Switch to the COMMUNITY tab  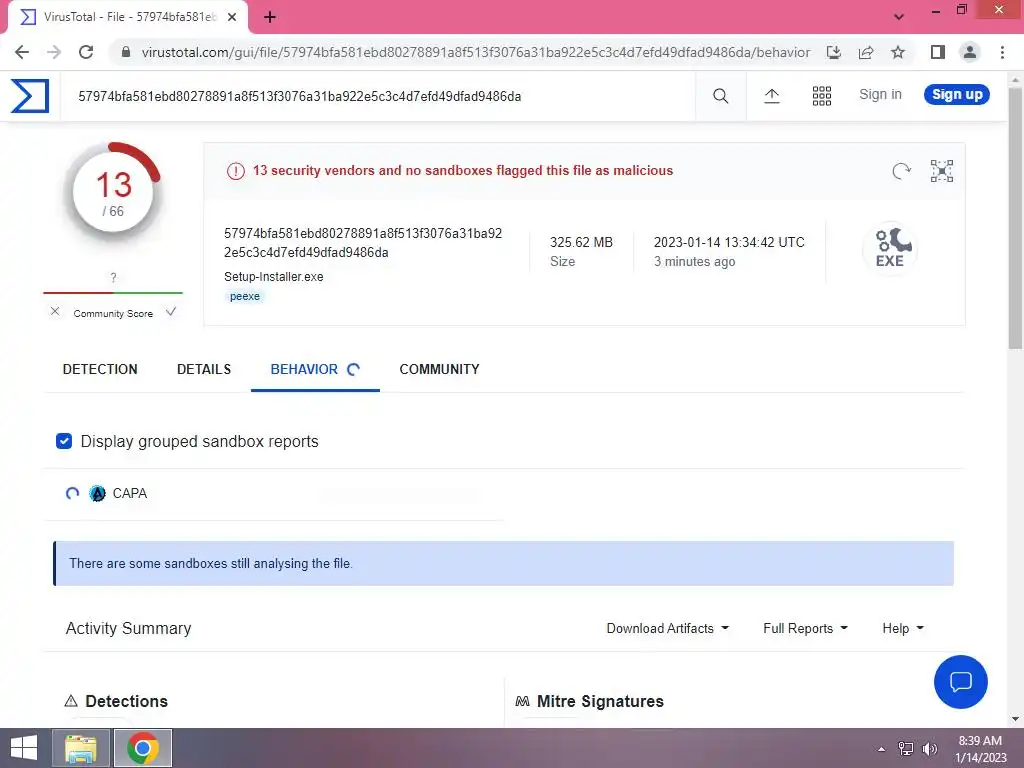pyautogui.click(x=439, y=370)
